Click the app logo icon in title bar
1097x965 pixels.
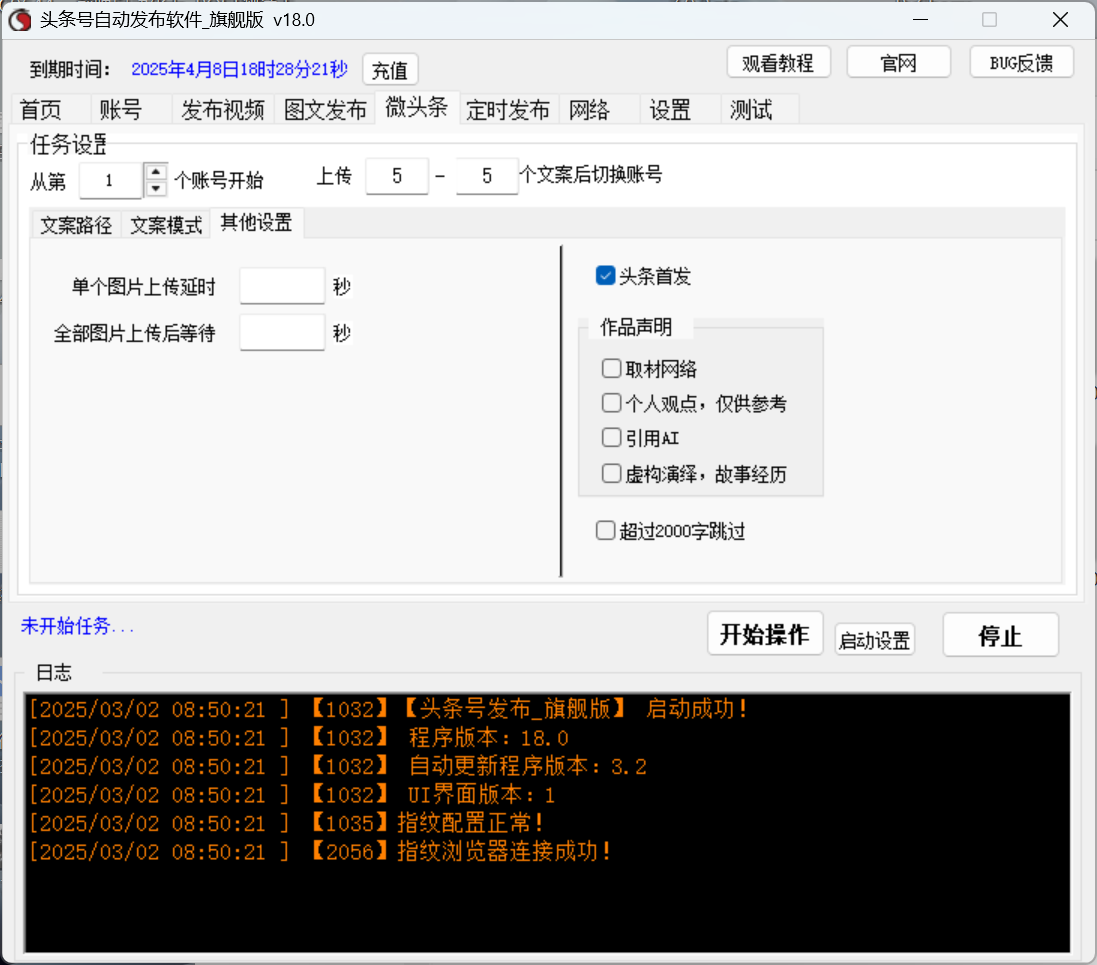(x=20, y=20)
